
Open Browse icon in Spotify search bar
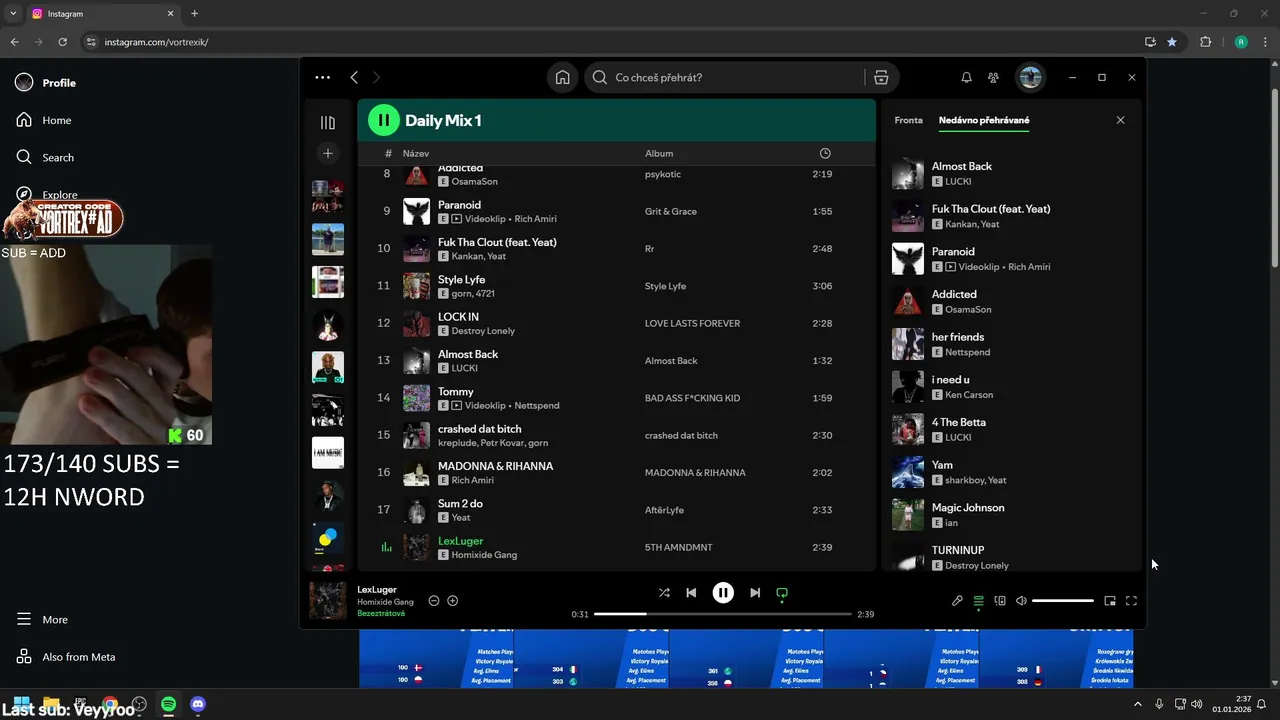[x=881, y=77]
